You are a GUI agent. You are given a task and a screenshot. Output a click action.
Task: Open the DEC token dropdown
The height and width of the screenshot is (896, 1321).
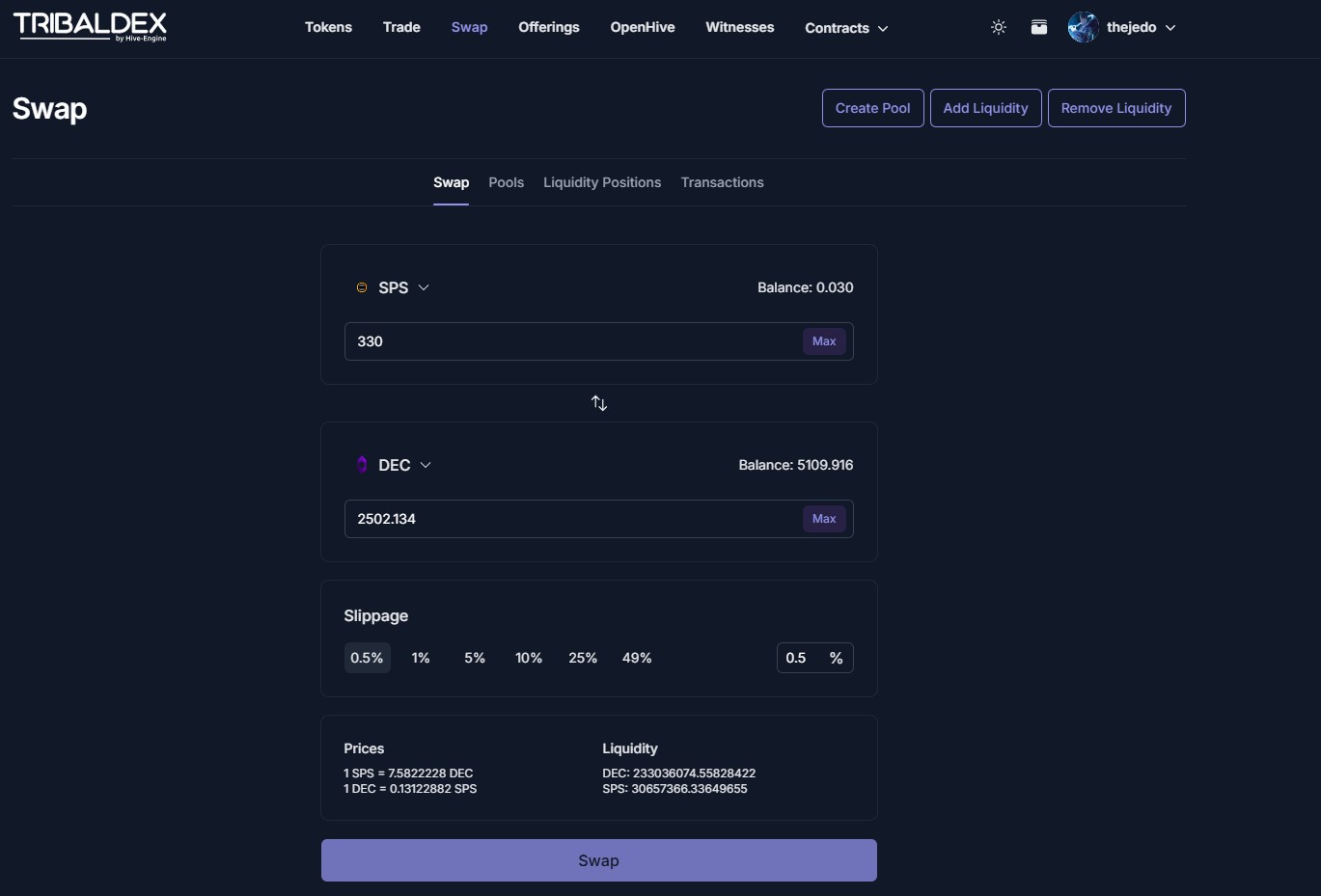[395, 465]
